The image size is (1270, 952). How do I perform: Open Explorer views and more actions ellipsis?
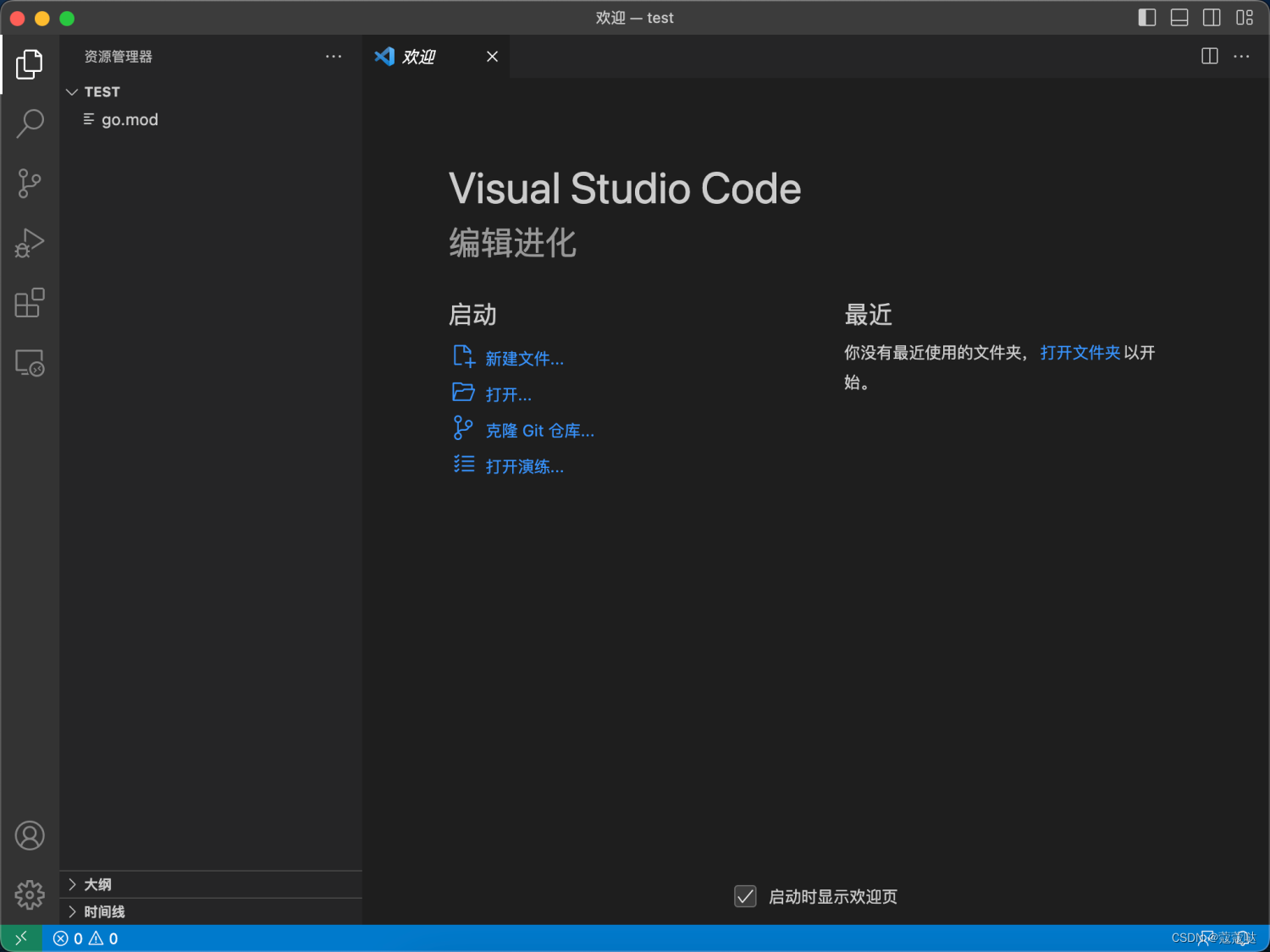tap(334, 56)
